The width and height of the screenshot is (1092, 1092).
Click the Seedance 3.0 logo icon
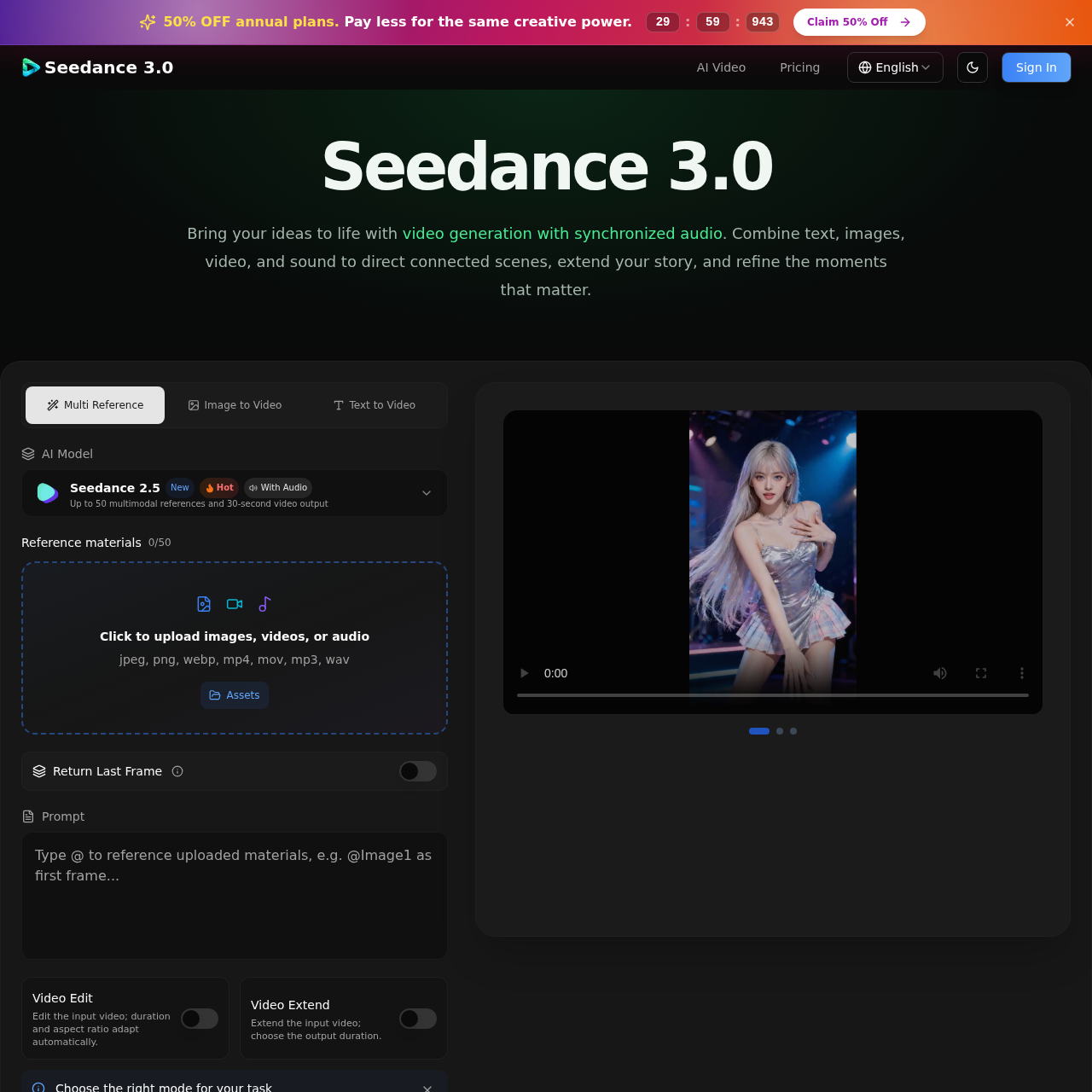click(x=31, y=67)
